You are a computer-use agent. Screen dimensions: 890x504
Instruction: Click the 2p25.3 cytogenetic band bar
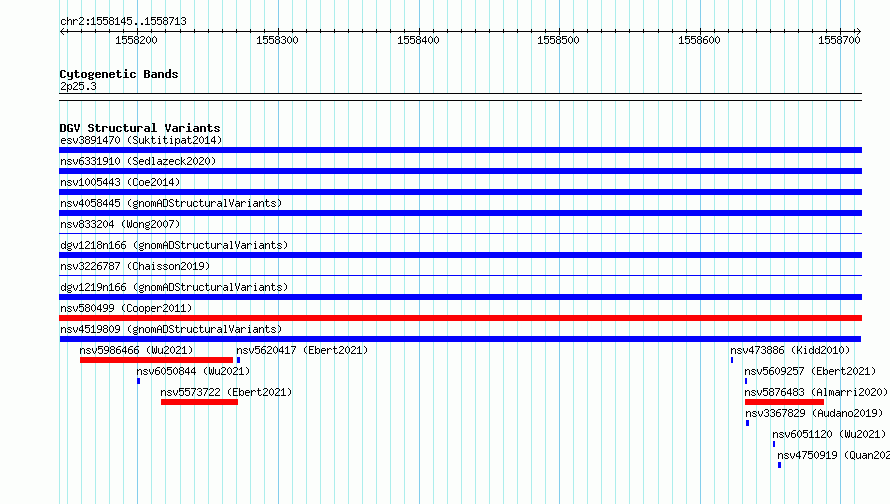point(460,97)
